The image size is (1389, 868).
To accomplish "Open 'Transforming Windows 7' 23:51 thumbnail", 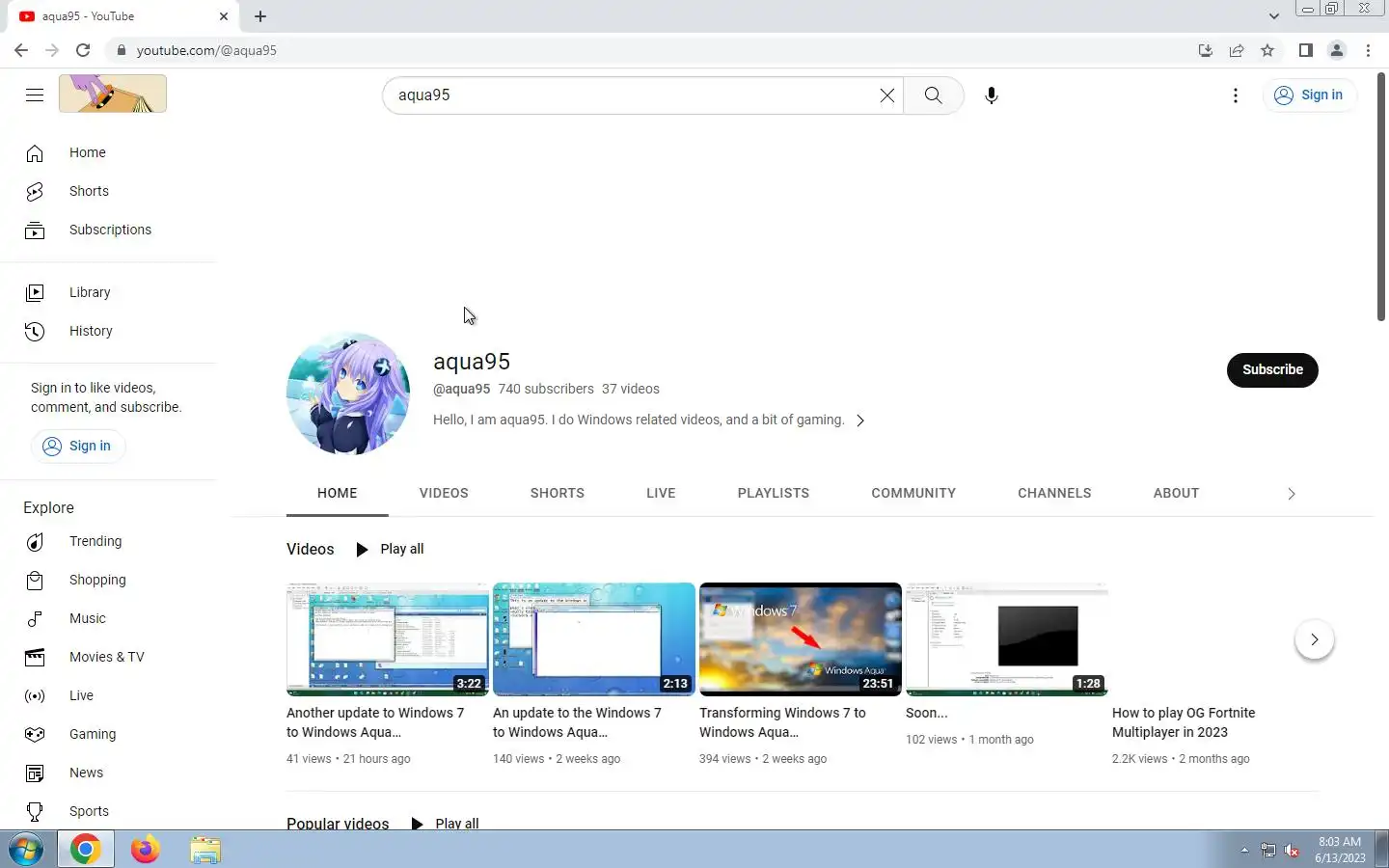I will point(801,638).
